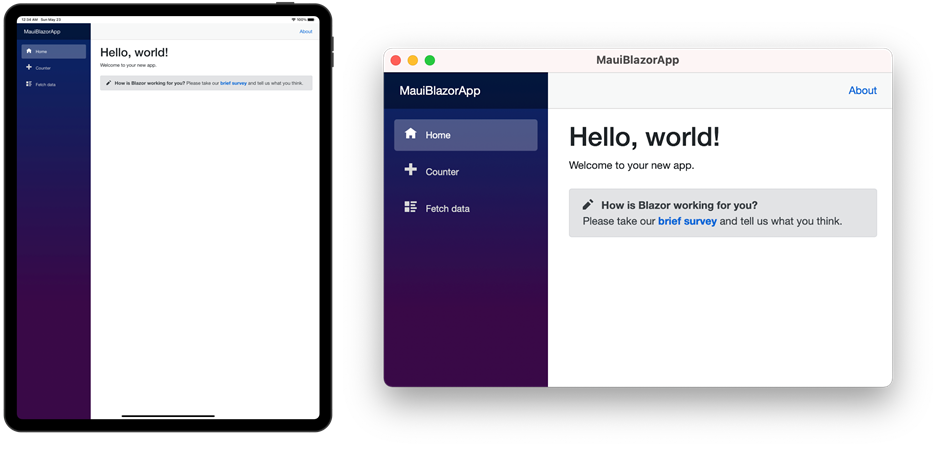Click the Fetch data list icon in Mac window
Viewport: 940px width, 450px height.
(x=411, y=207)
